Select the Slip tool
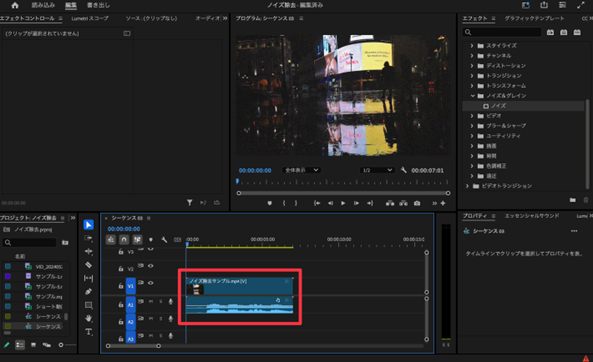The height and width of the screenshot is (362, 593). click(x=88, y=278)
